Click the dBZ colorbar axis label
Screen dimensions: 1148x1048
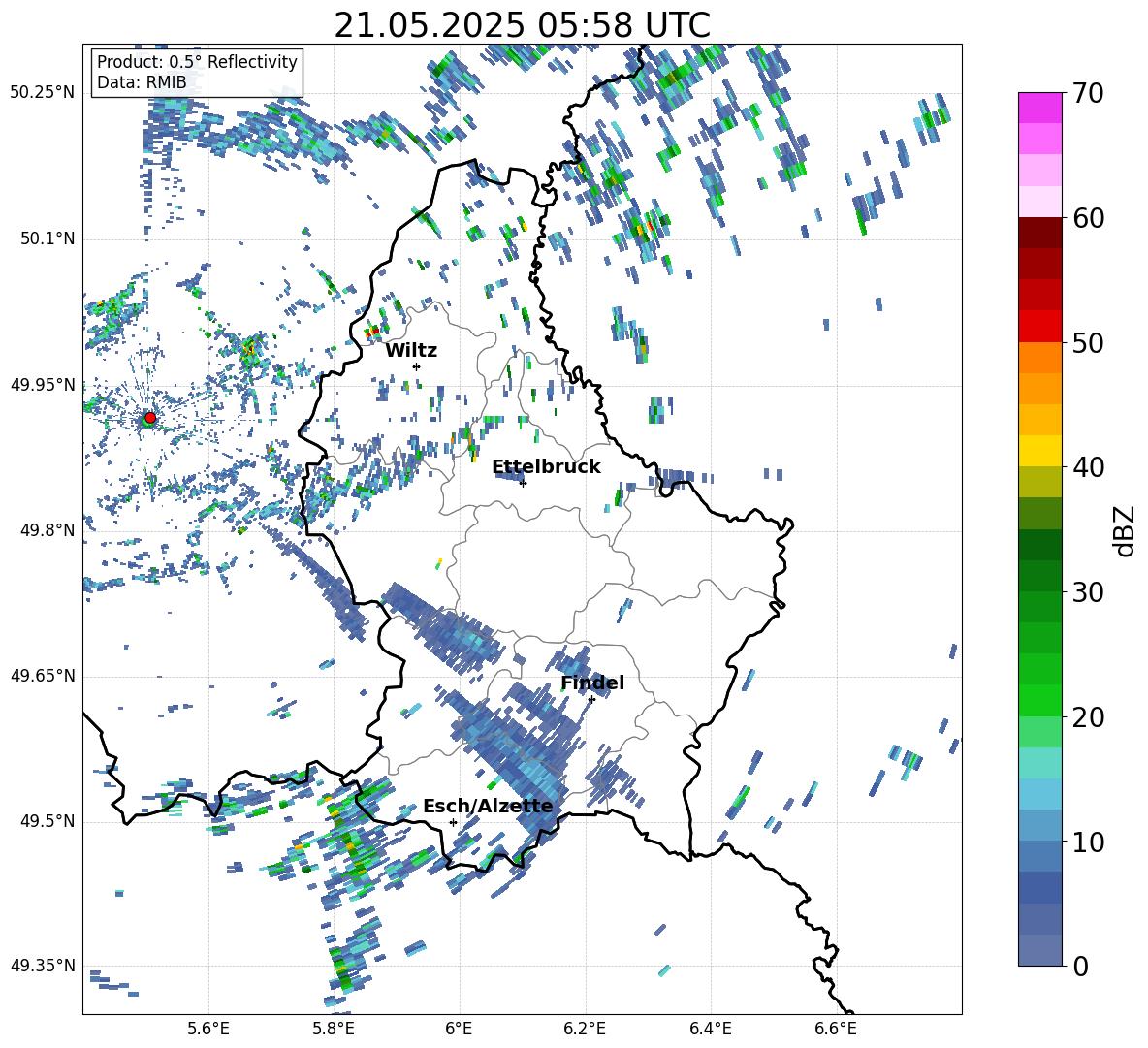click(x=1126, y=530)
